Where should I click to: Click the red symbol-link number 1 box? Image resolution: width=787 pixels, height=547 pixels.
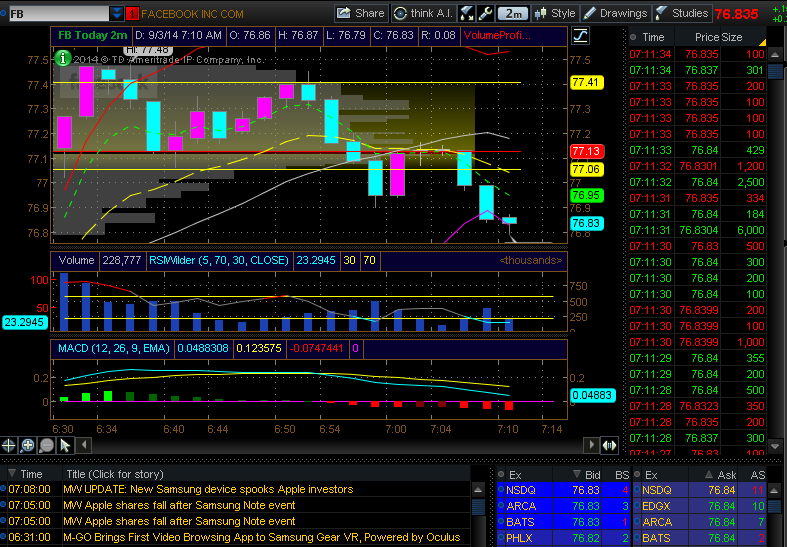(x=132, y=14)
